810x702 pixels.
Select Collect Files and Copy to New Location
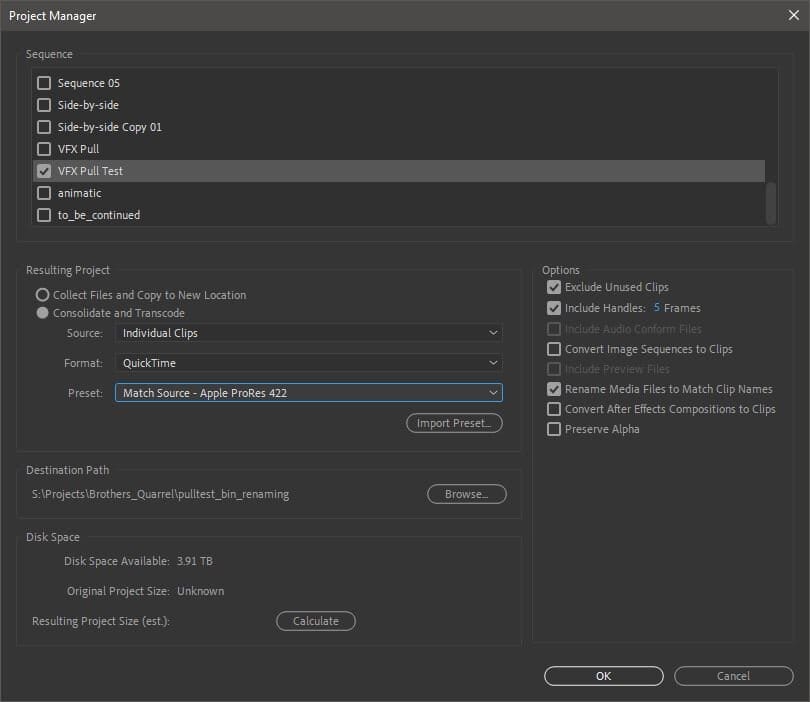(43, 295)
